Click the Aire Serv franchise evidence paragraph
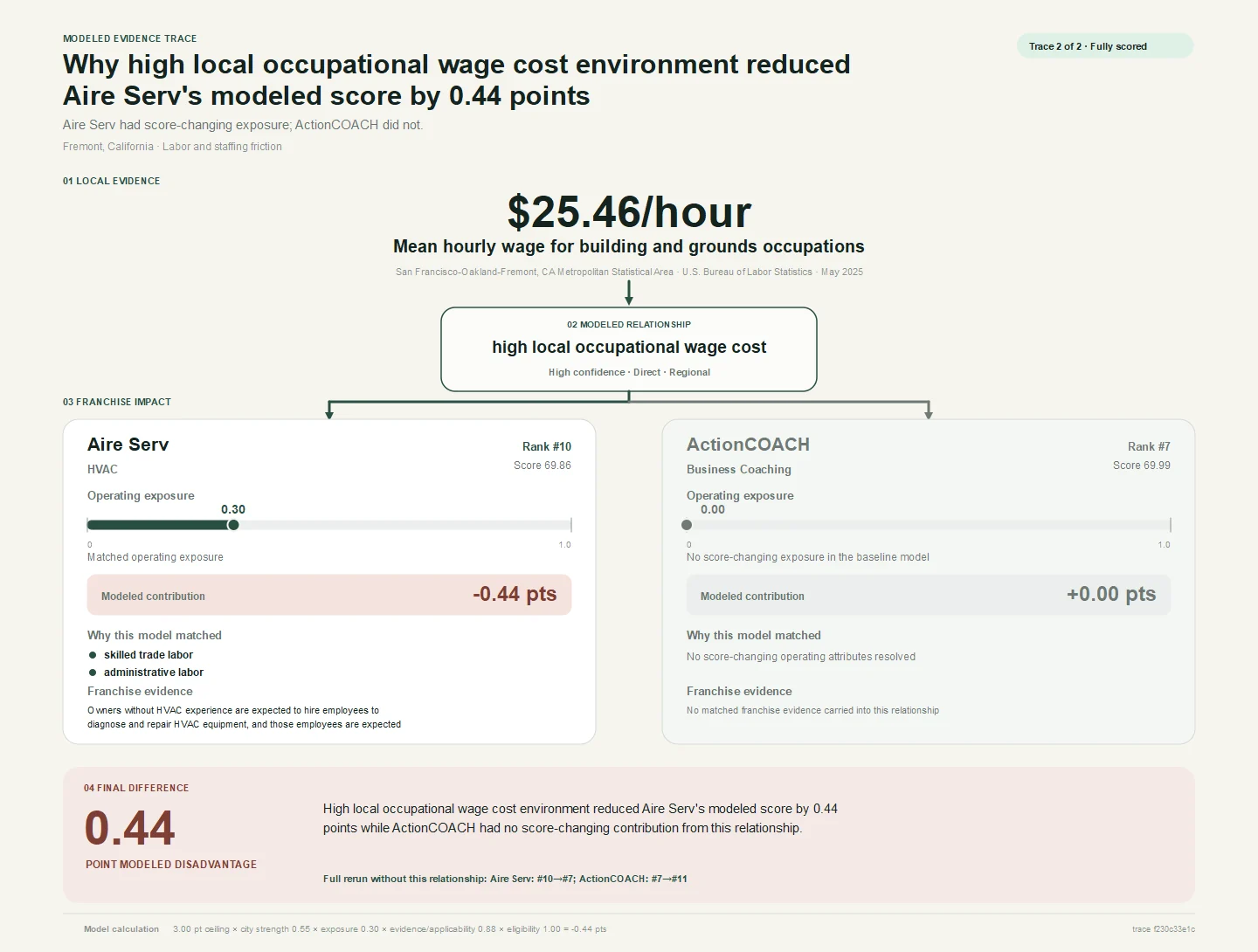 (x=245, y=717)
